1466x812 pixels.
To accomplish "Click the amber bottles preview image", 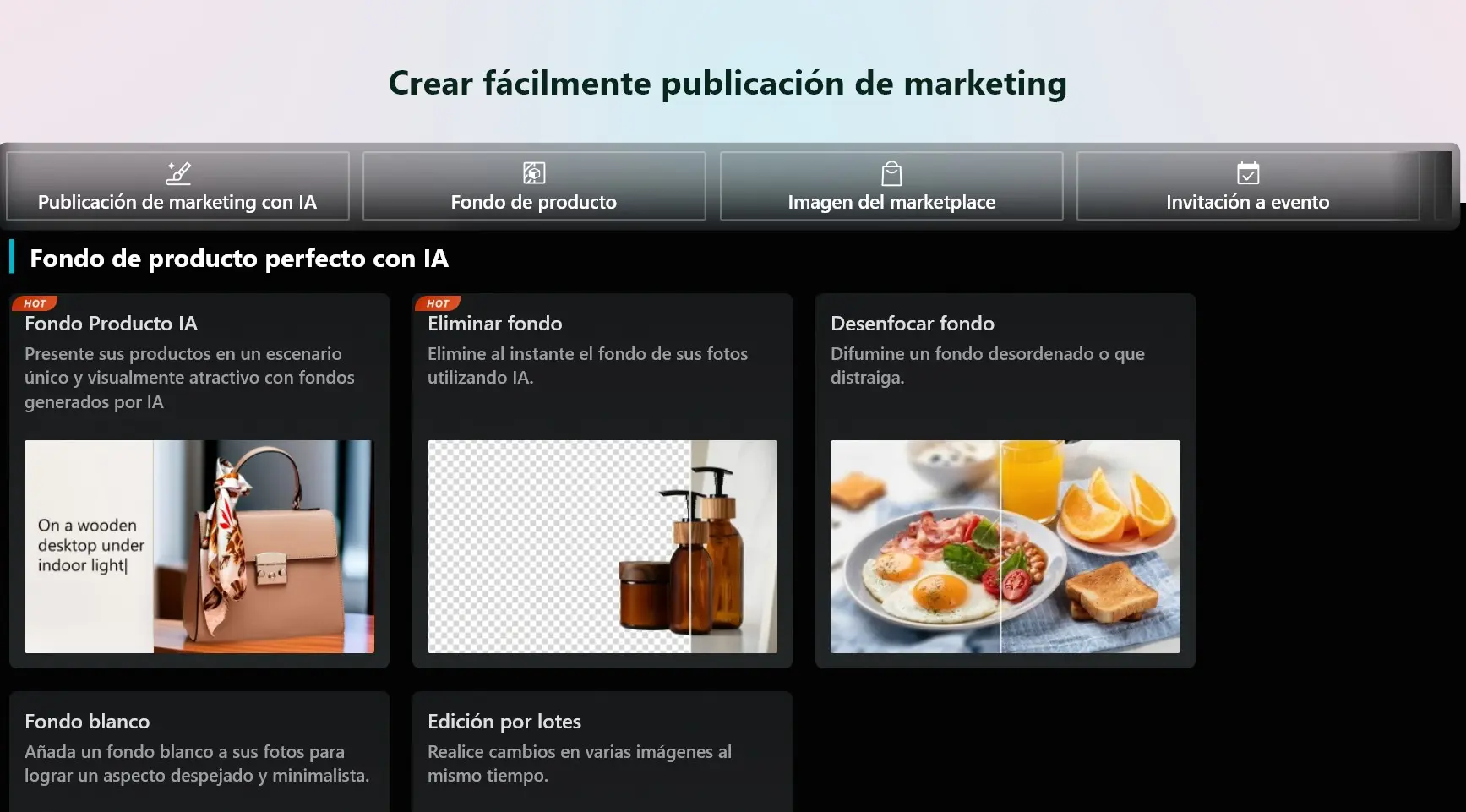I will [x=602, y=547].
